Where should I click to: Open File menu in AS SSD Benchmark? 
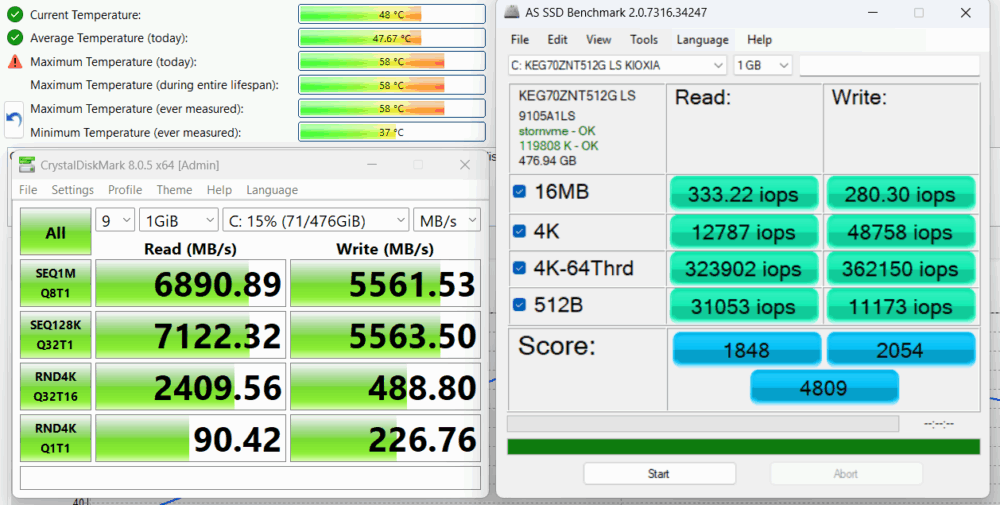pos(520,40)
